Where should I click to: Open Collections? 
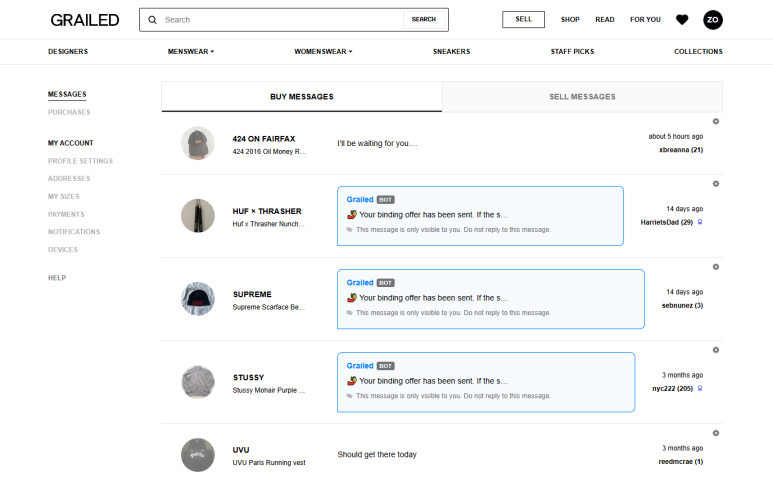(698, 51)
